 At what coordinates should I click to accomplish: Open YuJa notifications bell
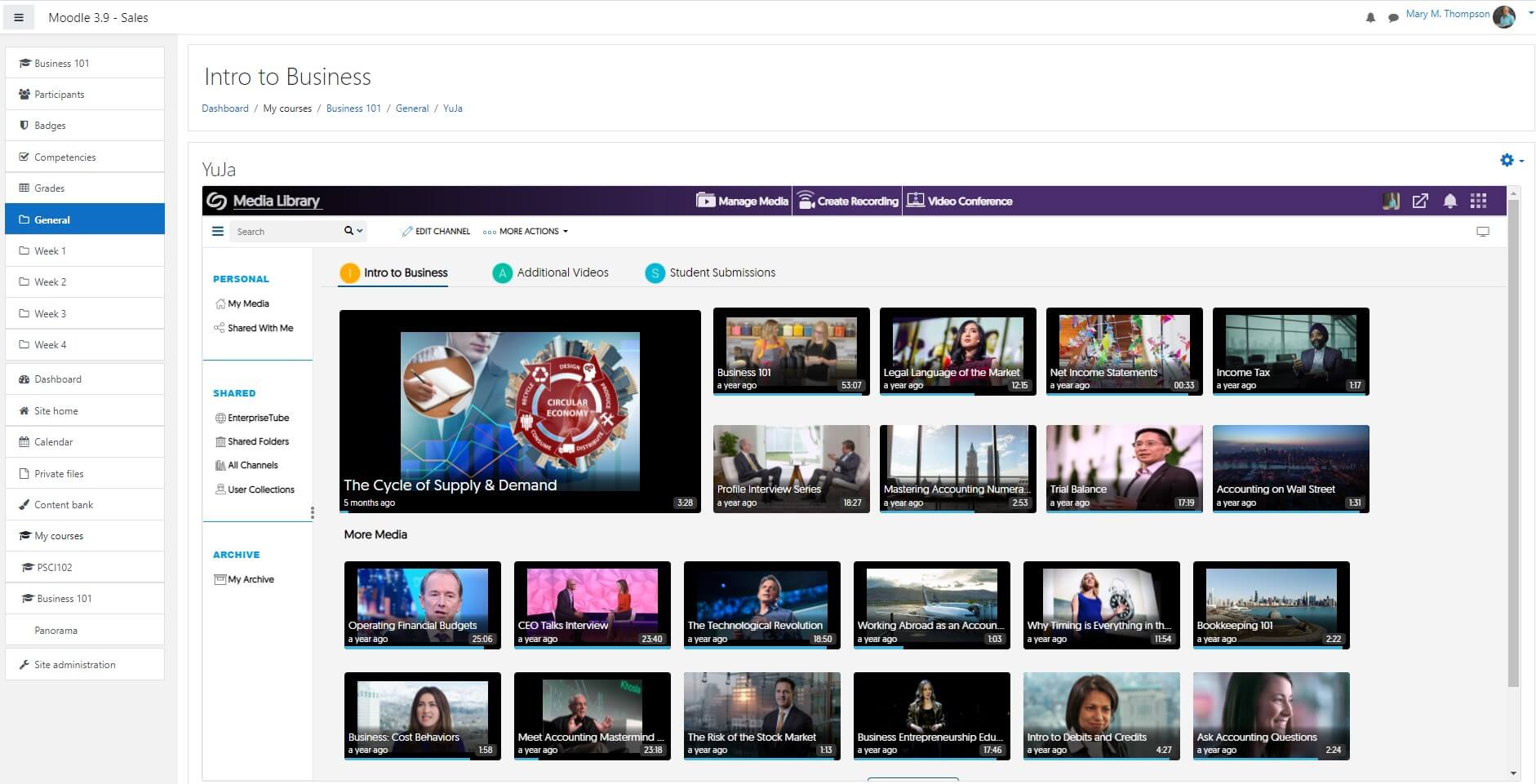tap(1449, 201)
